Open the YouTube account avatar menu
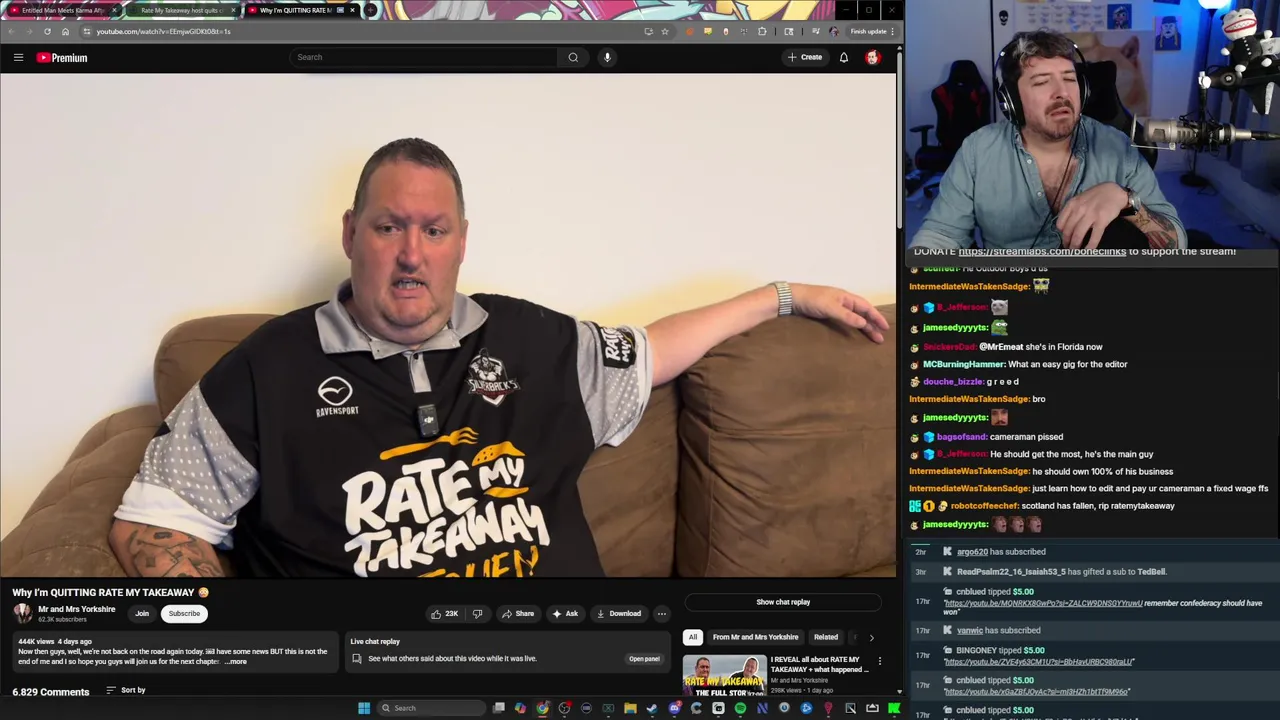 (x=873, y=57)
